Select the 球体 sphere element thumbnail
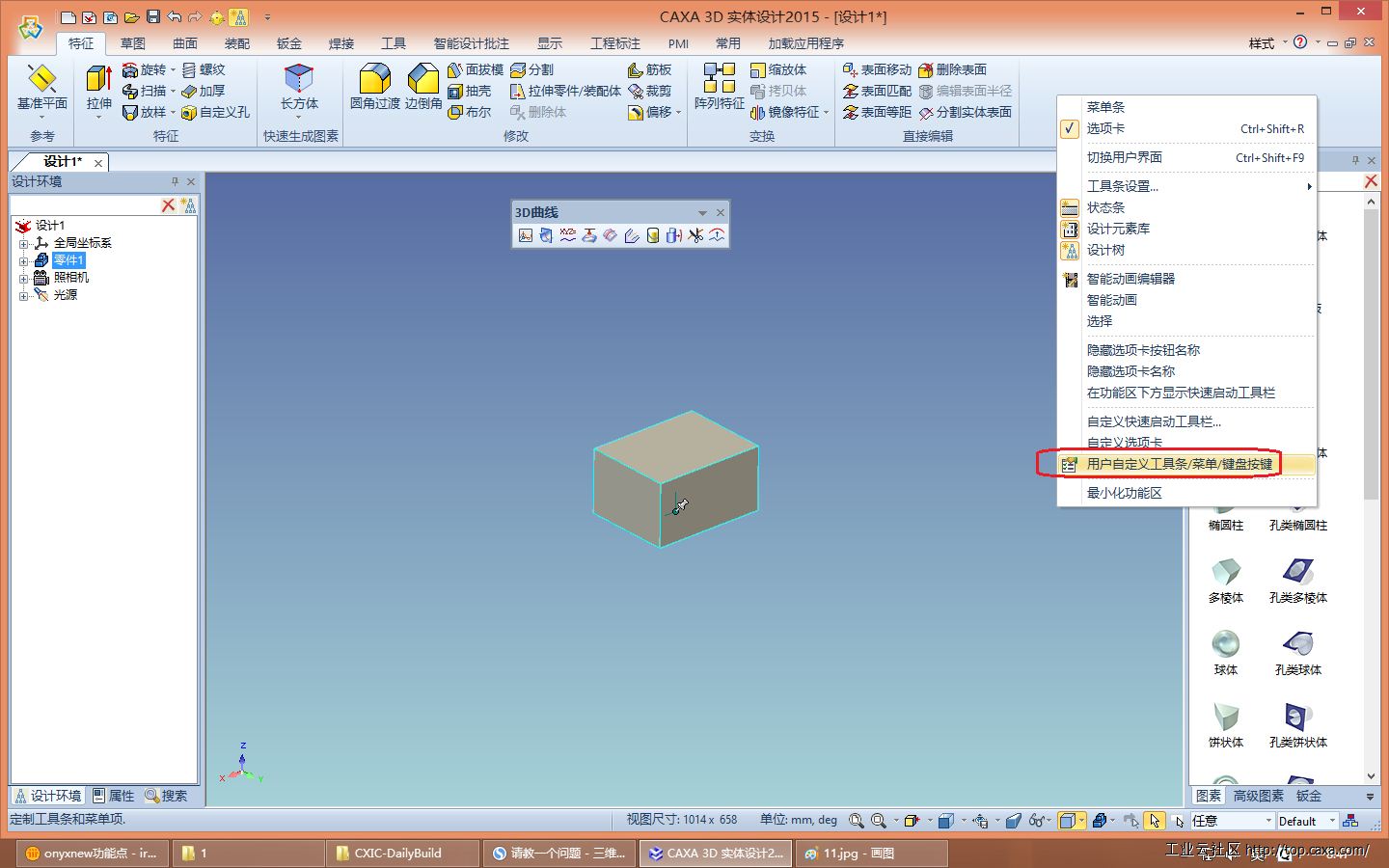Image resolution: width=1389 pixels, height=868 pixels. [1226, 652]
